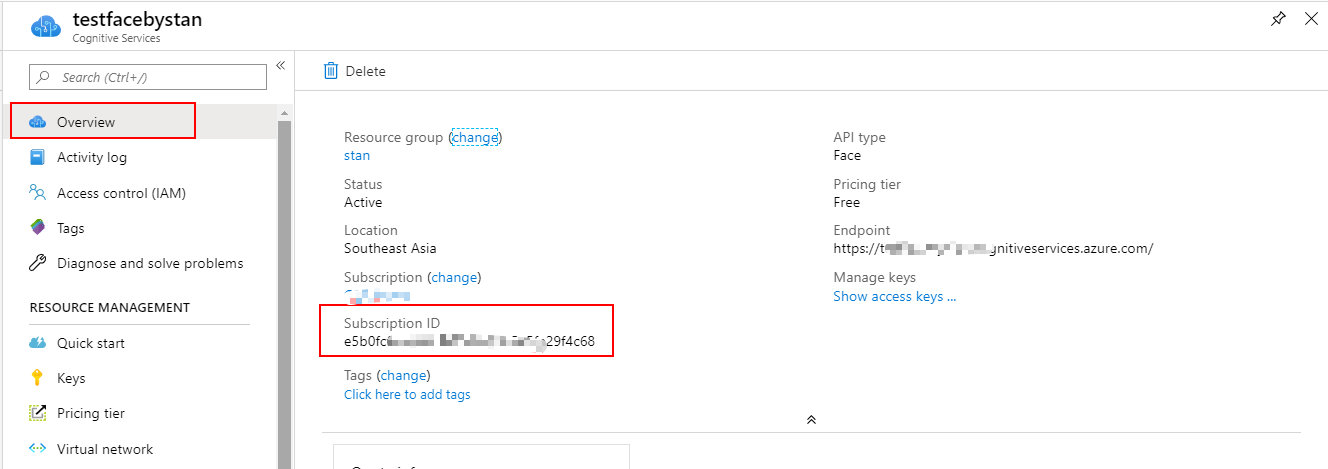Click the Keys key icon

click(x=38, y=378)
